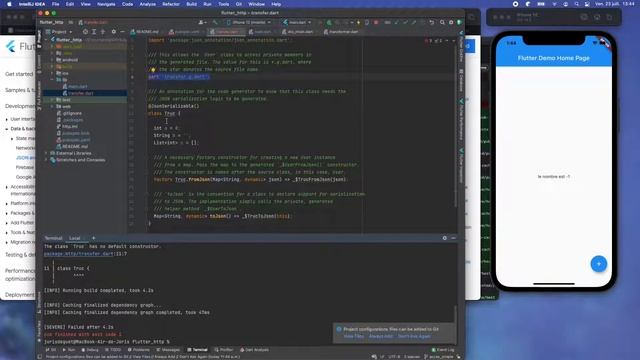Open the Apple menu
This screenshot has height=360, width=640.
(x=9, y=4)
